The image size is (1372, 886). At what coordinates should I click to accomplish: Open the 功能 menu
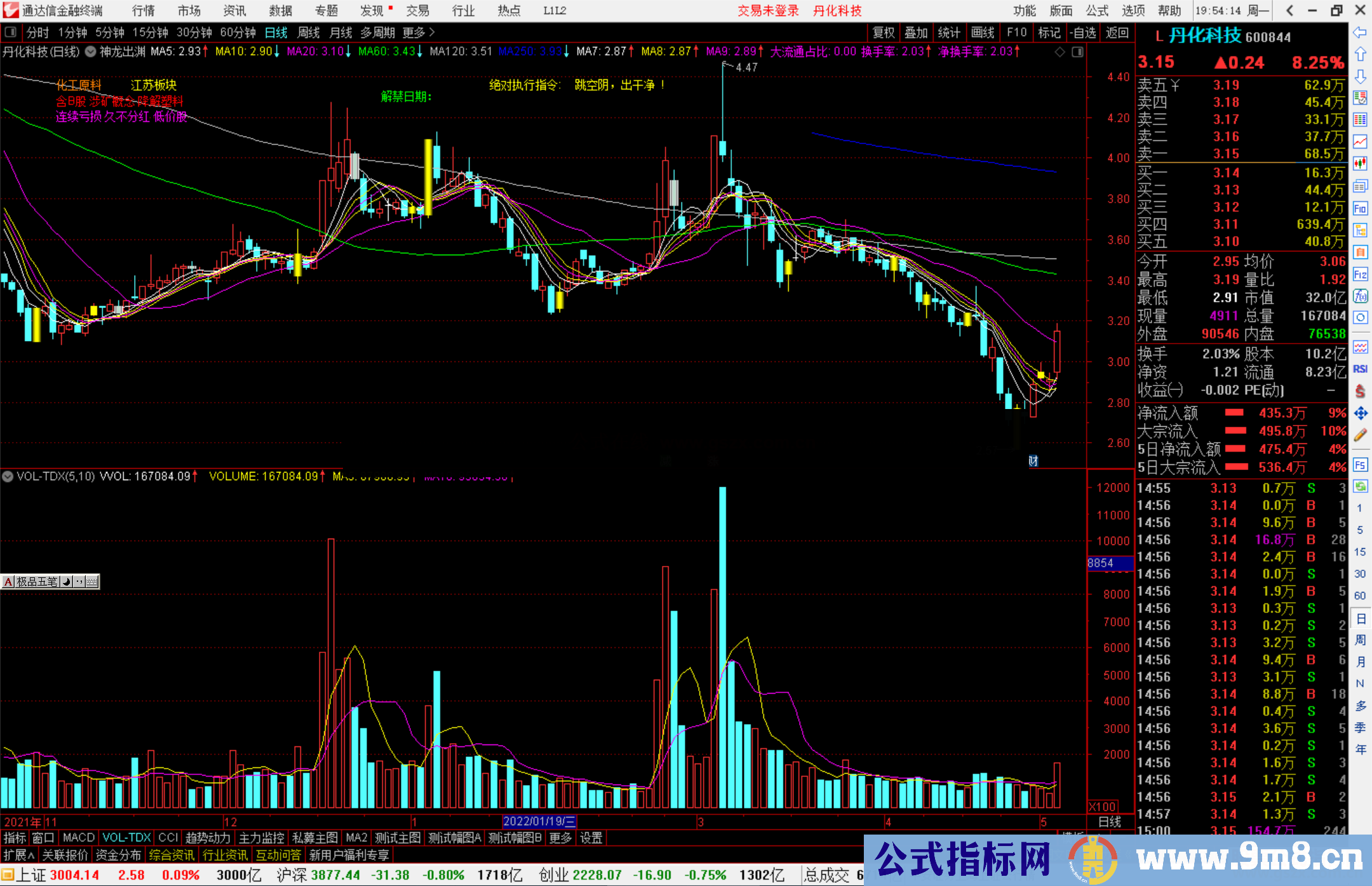point(1024,11)
